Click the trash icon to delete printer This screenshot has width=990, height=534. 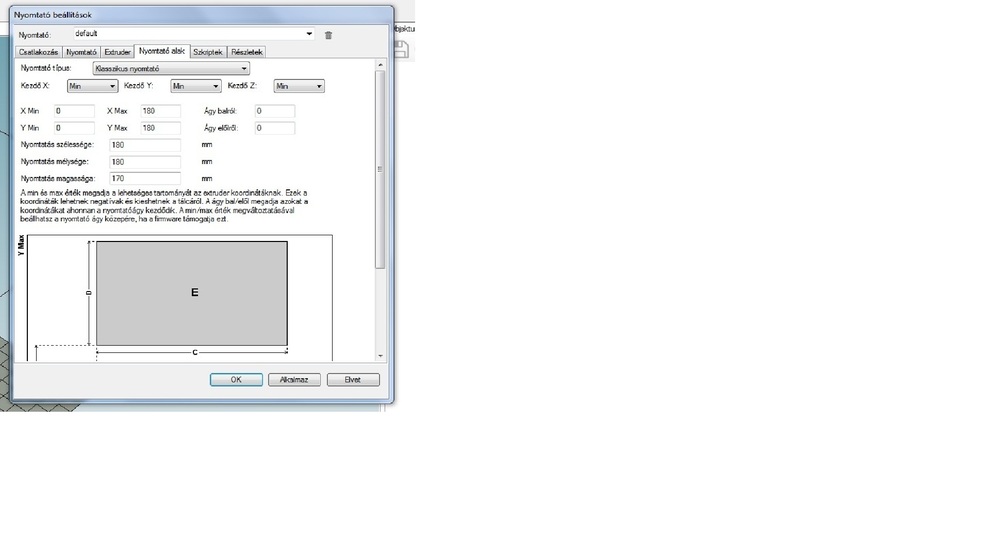tap(328, 35)
